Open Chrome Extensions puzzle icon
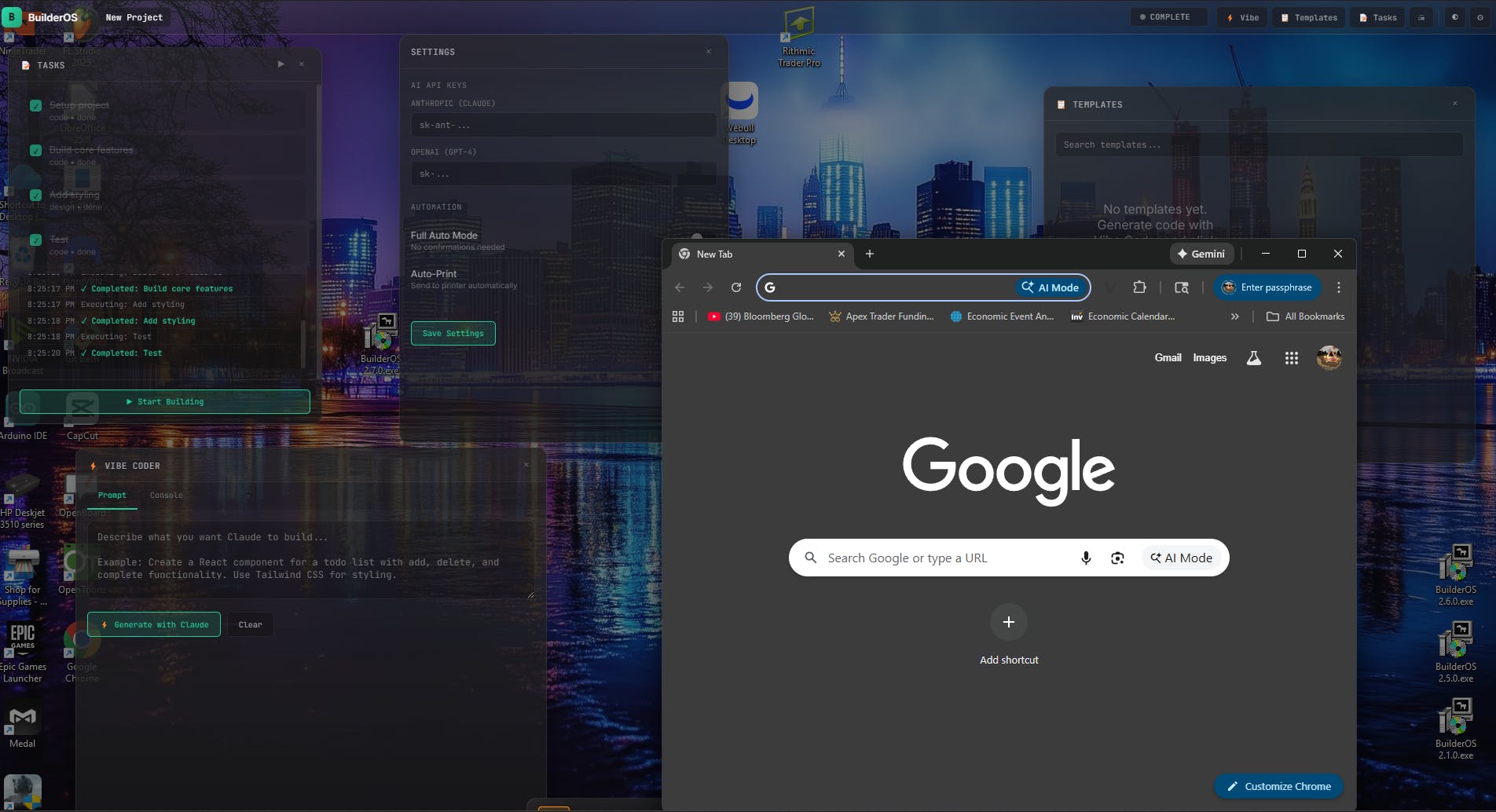This screenshot has height=812, width=1496. (x=1139, y=287)
